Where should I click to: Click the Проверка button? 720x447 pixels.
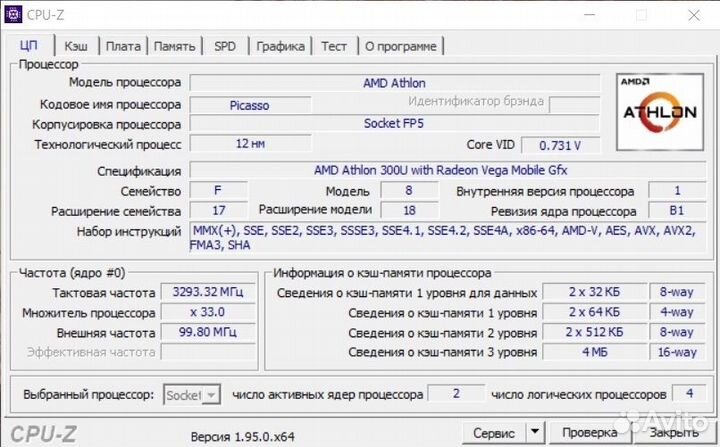[590, 433]
